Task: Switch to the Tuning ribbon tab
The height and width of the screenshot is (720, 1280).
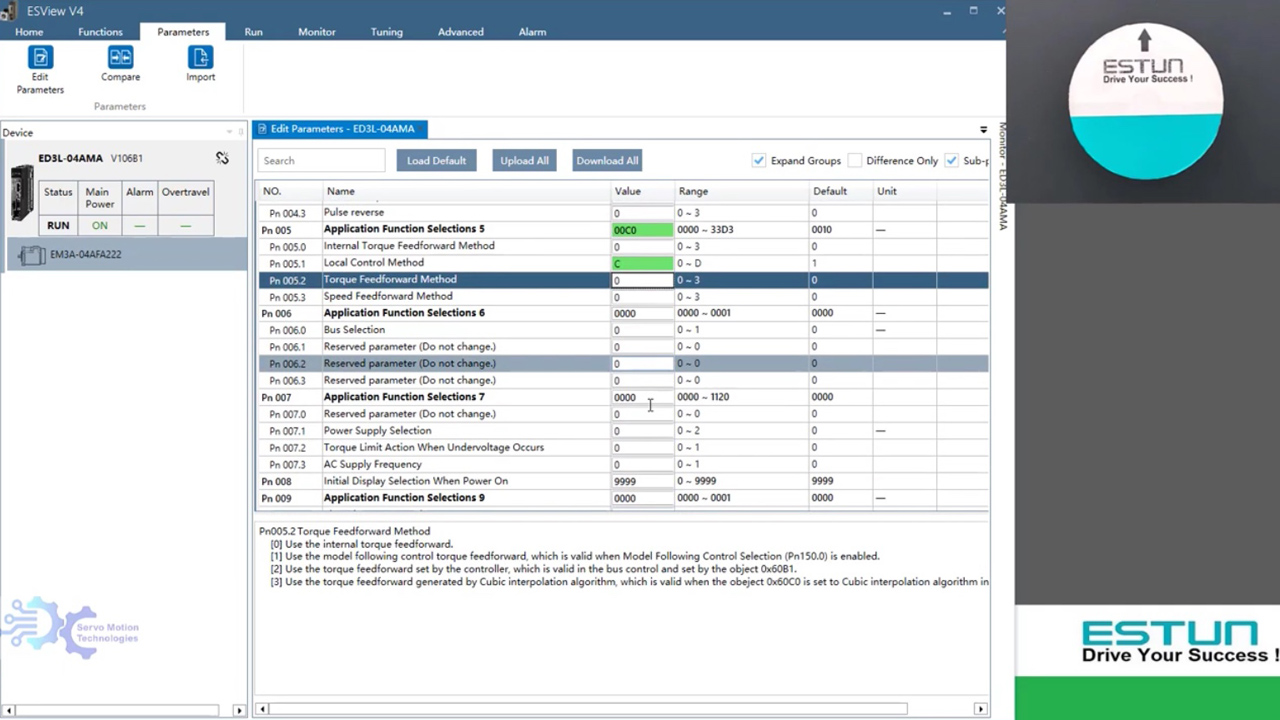Action: click(x=386, y=32)
